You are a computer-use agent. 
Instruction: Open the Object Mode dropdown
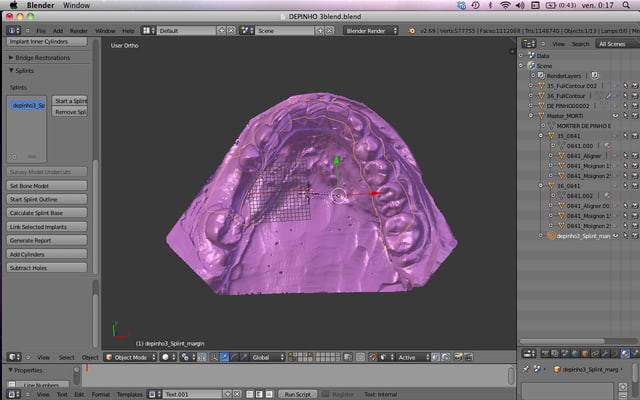(130, 357)
